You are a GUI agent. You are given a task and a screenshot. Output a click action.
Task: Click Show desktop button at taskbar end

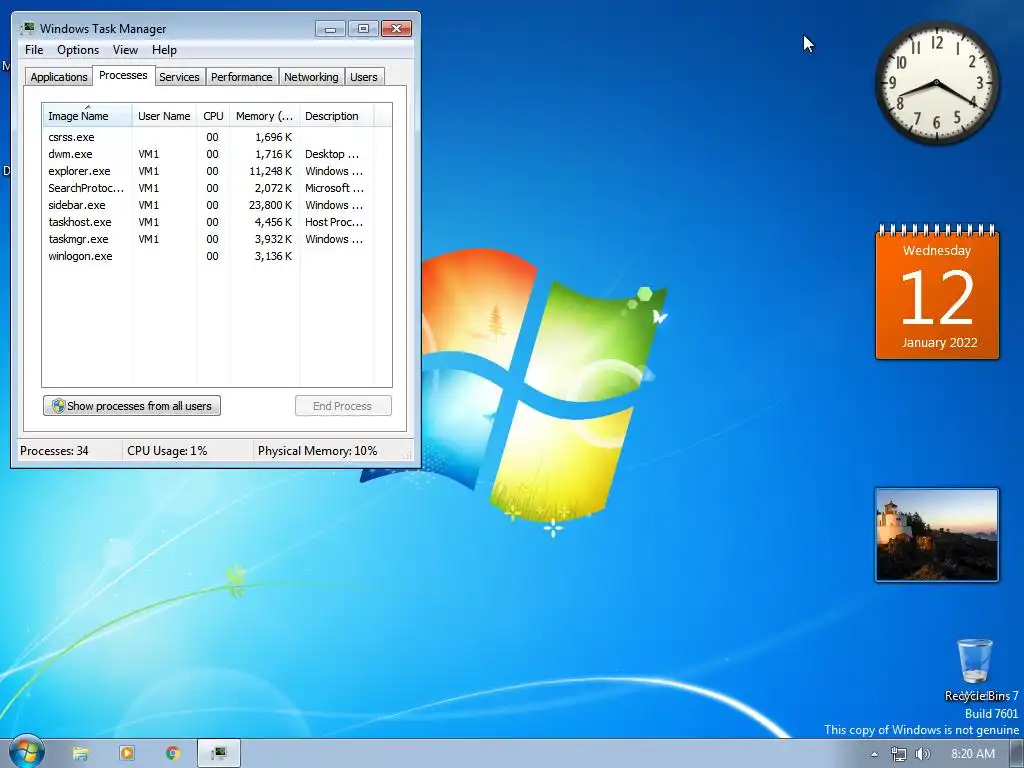[1017, 754]
